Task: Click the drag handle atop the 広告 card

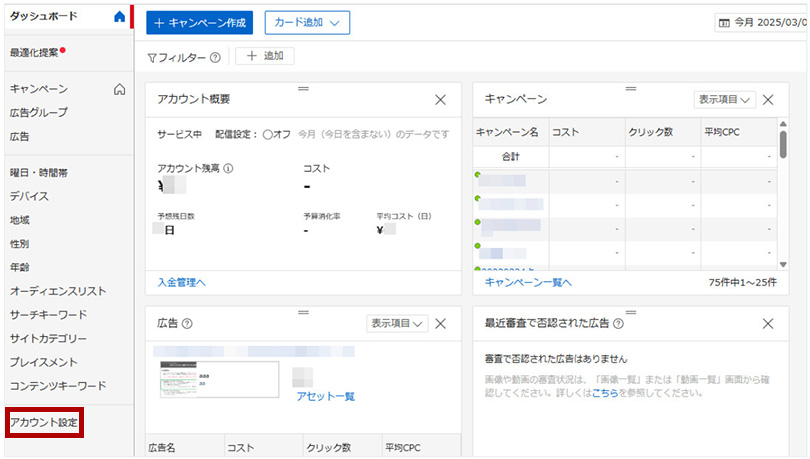Action: pyautogui.click(x=303, y=312)
